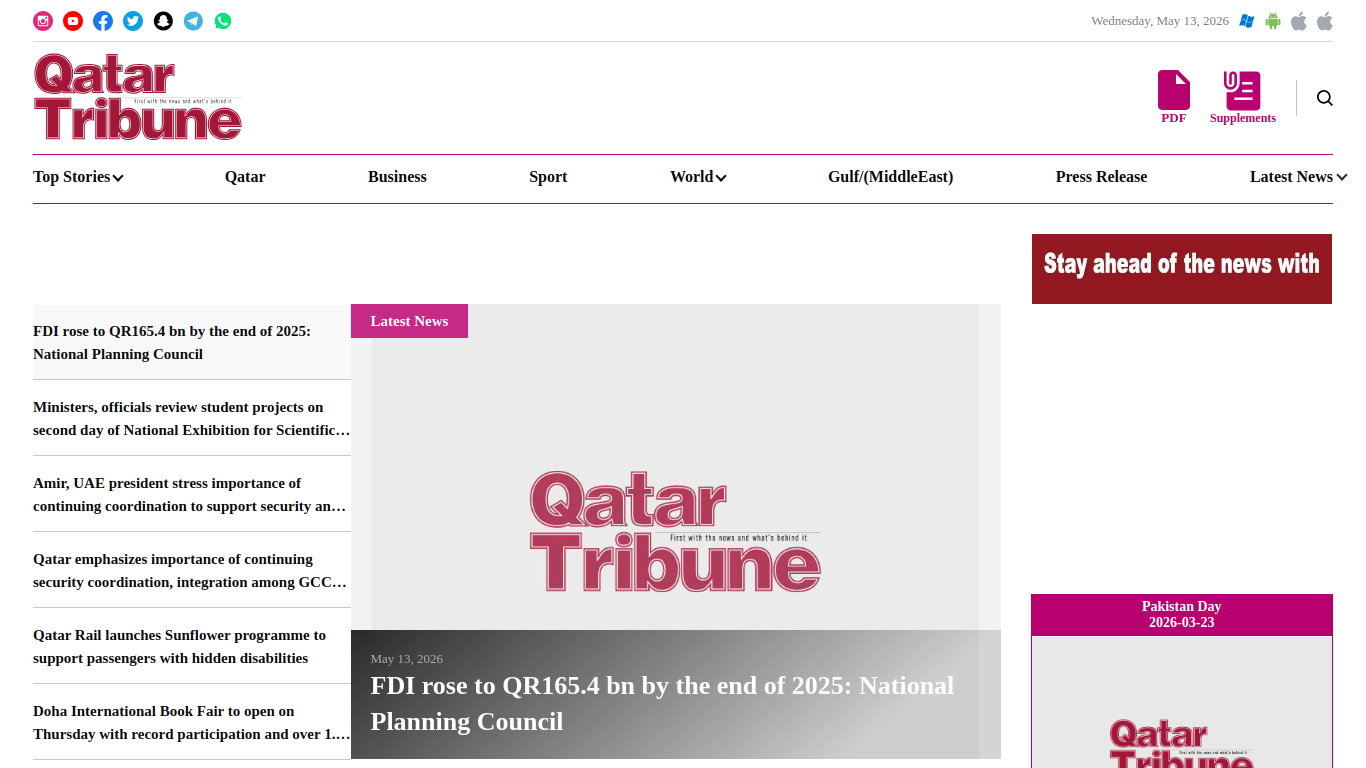Click the Qatar Tribune header logo

138,97
